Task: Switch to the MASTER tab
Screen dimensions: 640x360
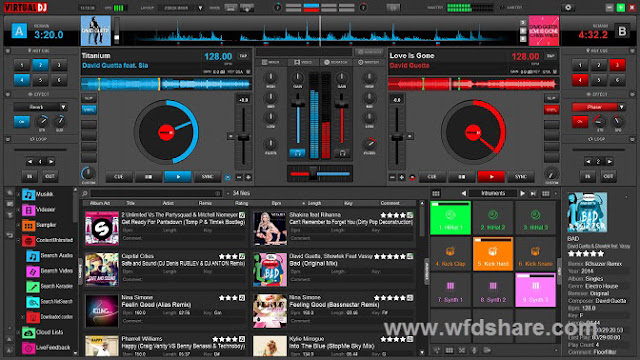Action: pos(369,62)
